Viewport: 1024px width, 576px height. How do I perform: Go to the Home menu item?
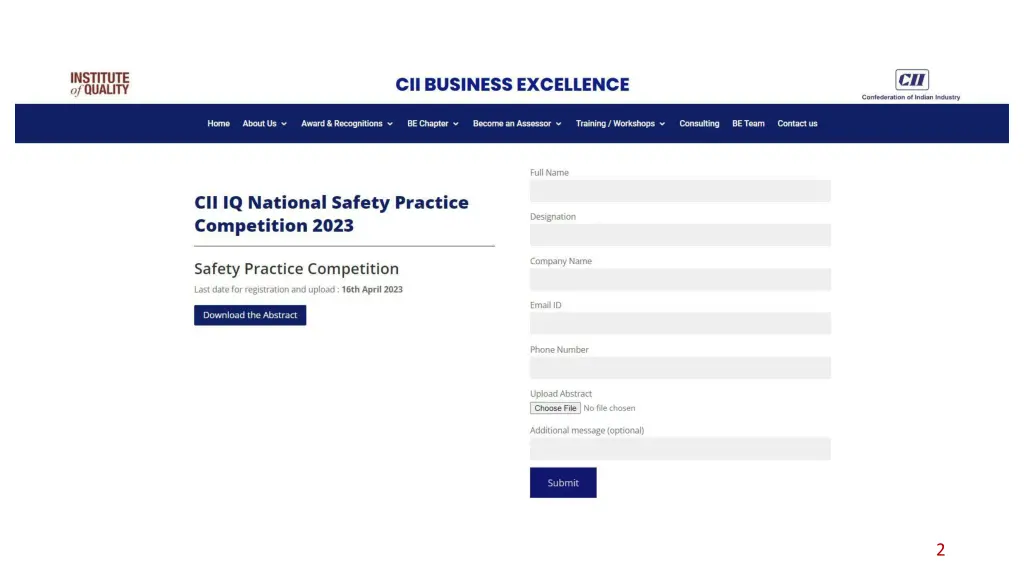click(218, 123)
